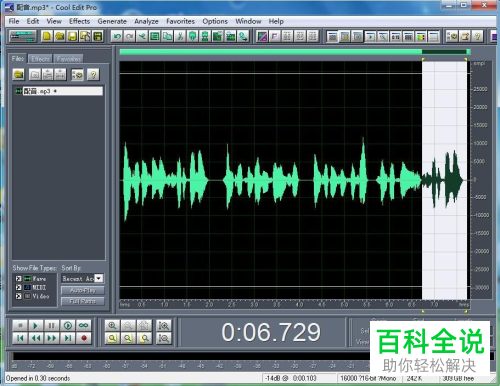Start playback with the Play button

coord(36,325)
